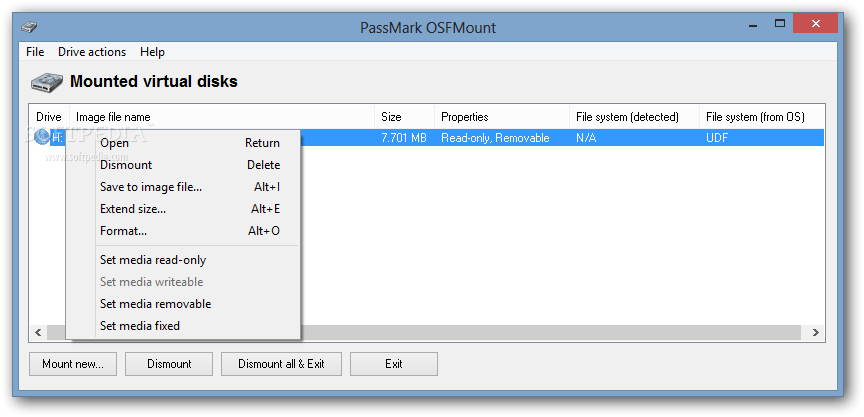The height and width of the screenshot is (417, 864).
Task: Set media read-only via context menu
Action: [153, 260]
